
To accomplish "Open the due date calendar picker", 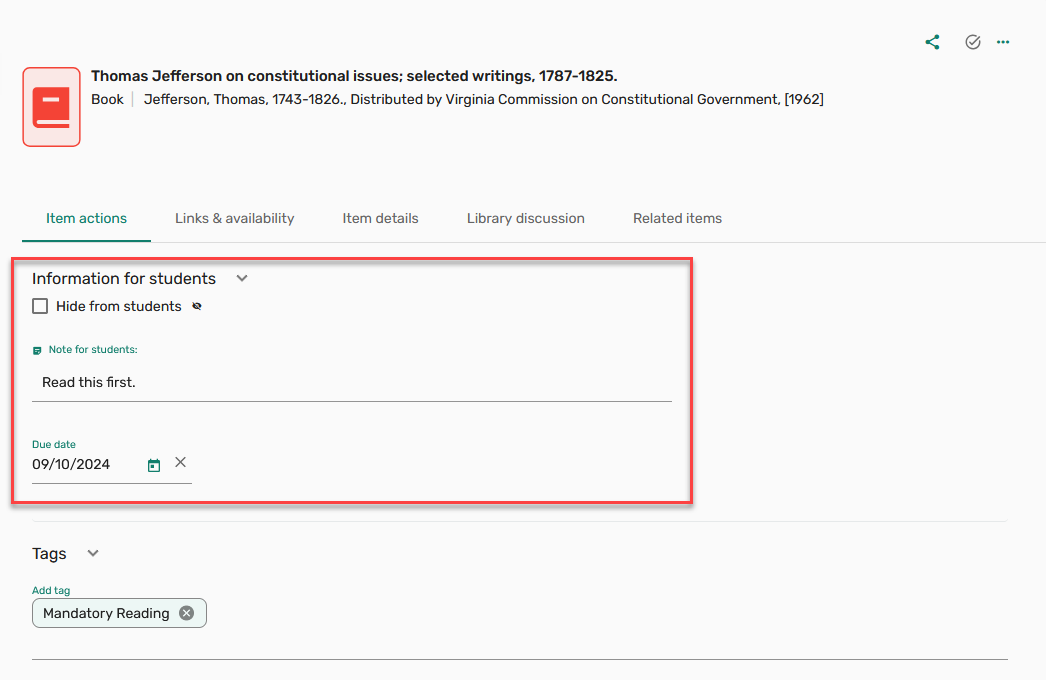I will pos(154,465).
